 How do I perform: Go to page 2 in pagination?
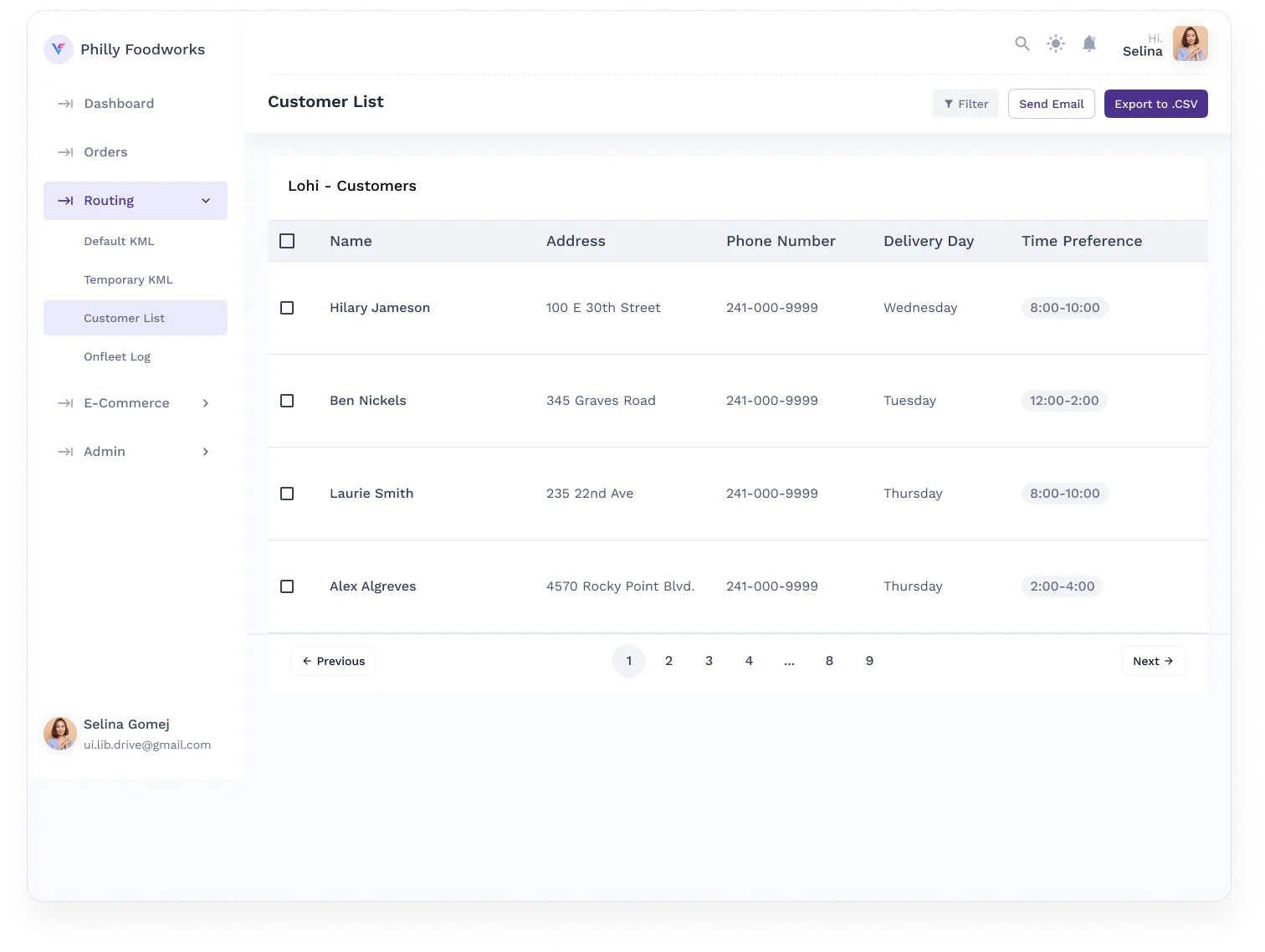pos(668,661)
